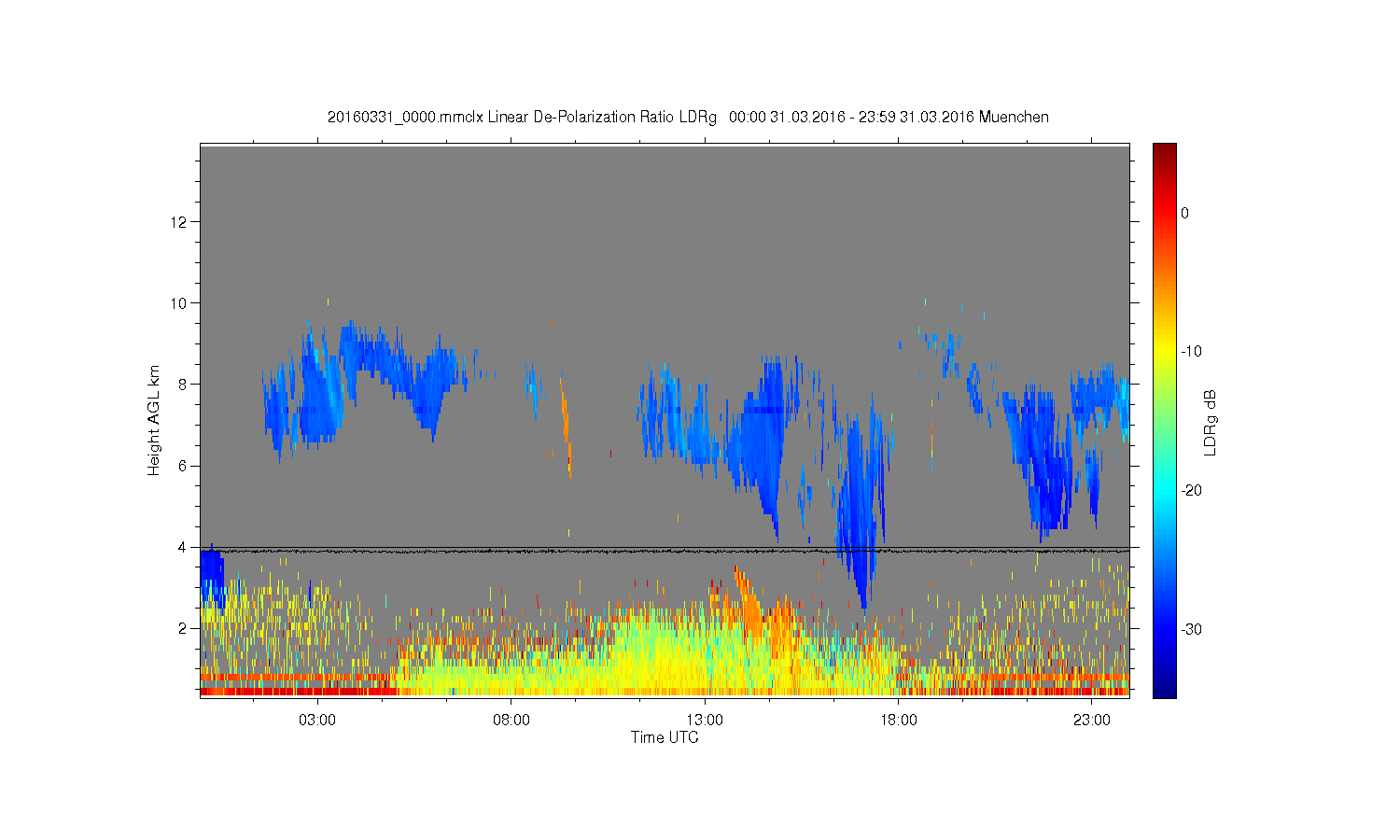
Task: Click the 23:00 time tick label
Action: coord(1092,721)
